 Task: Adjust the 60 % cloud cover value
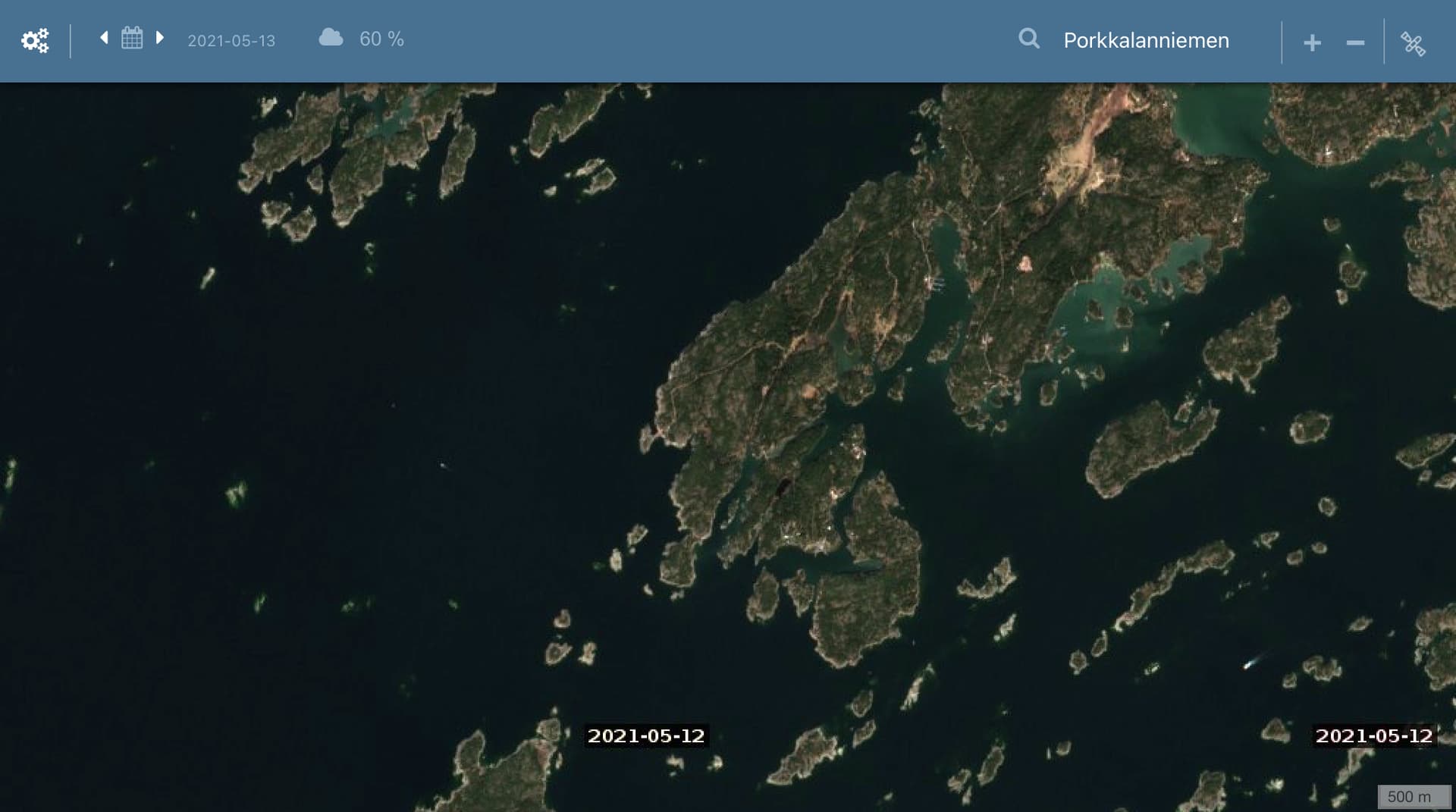(381, 39)
